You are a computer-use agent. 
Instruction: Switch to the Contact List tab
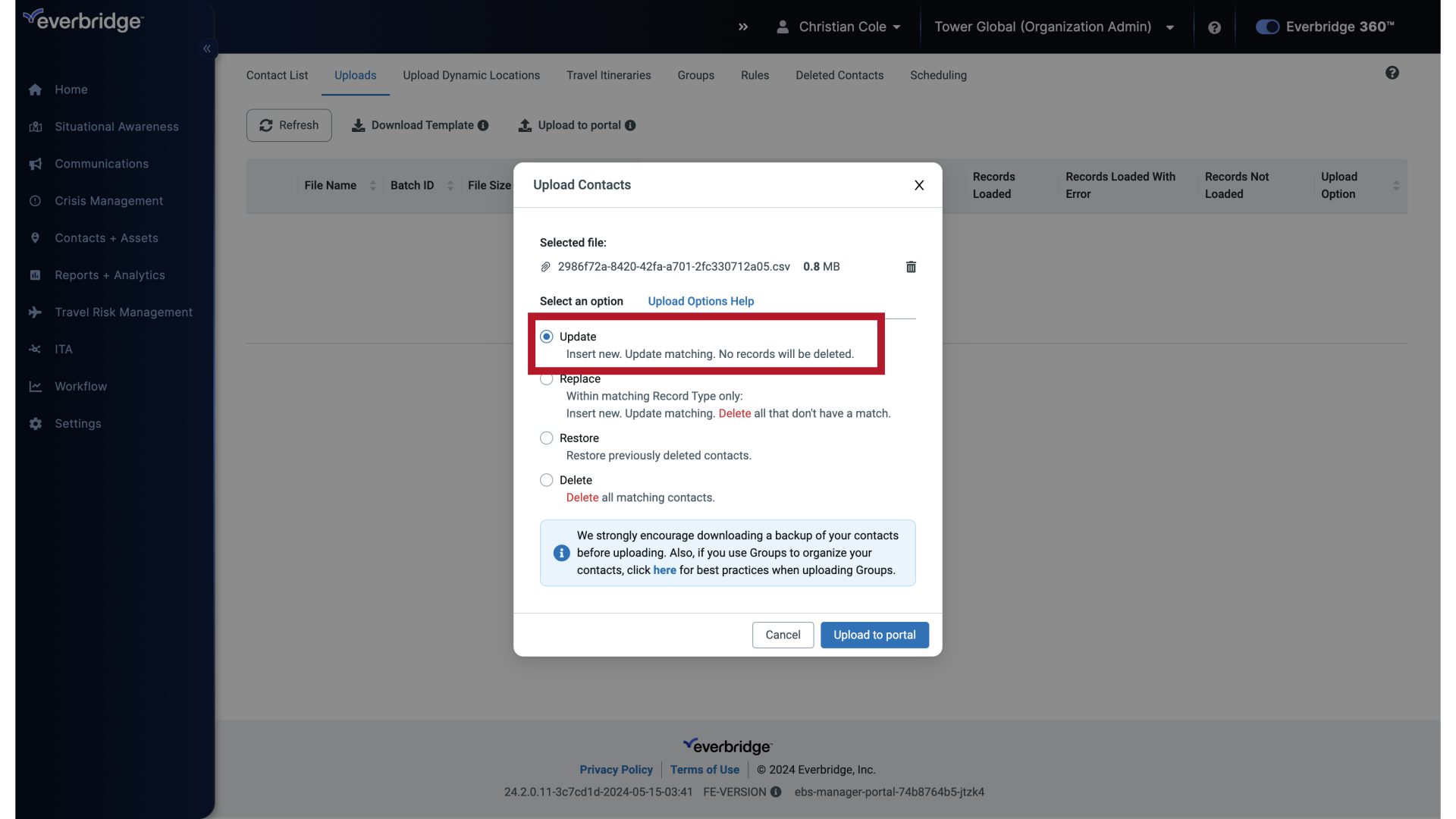[277, 75]
